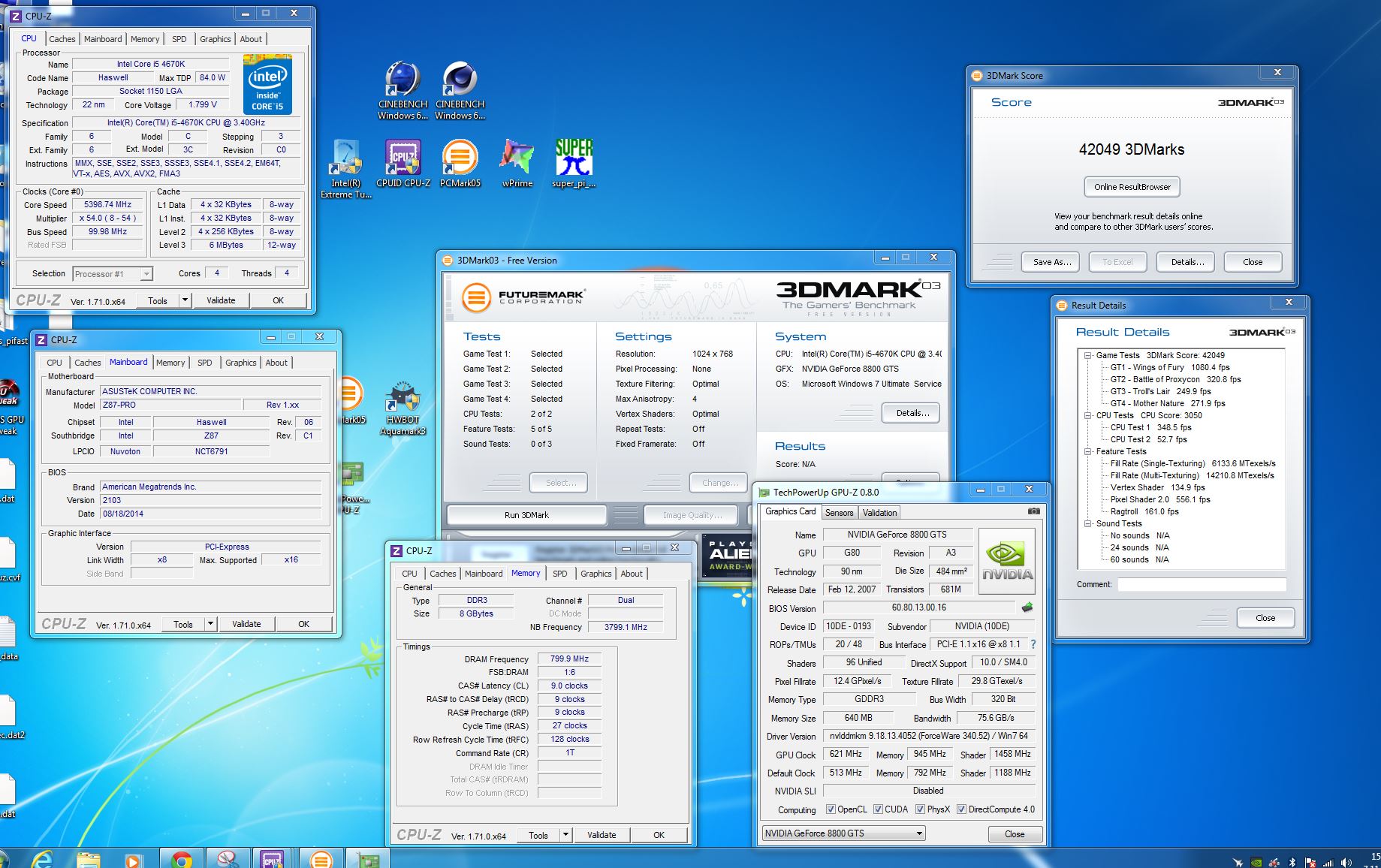1381x868 pixels.
Task: Click Run 3DMark button
Action: point(526,515)
